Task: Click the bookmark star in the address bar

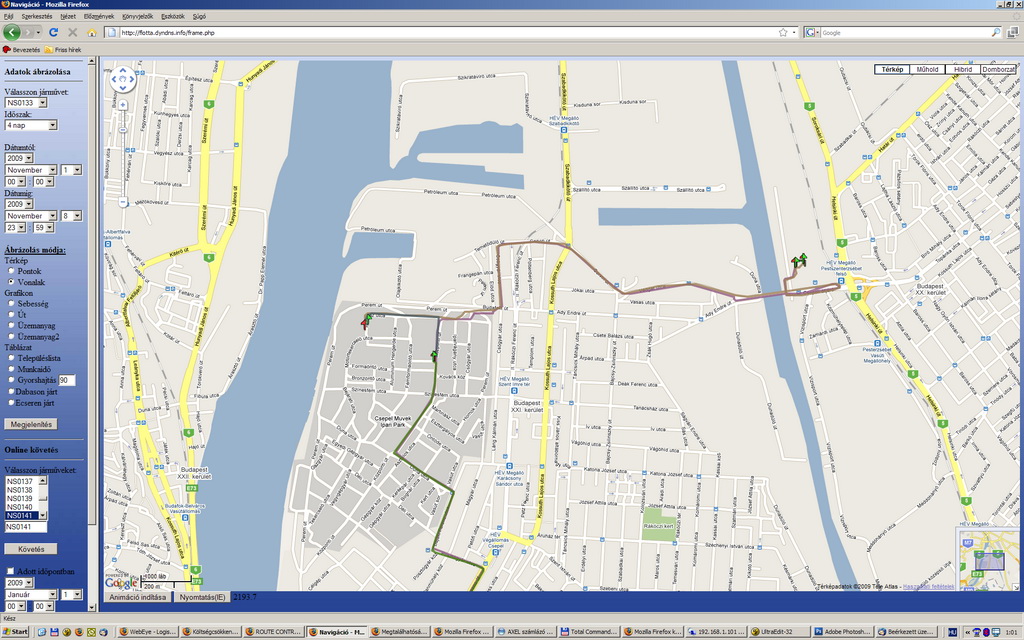Action: pos(783,32)
